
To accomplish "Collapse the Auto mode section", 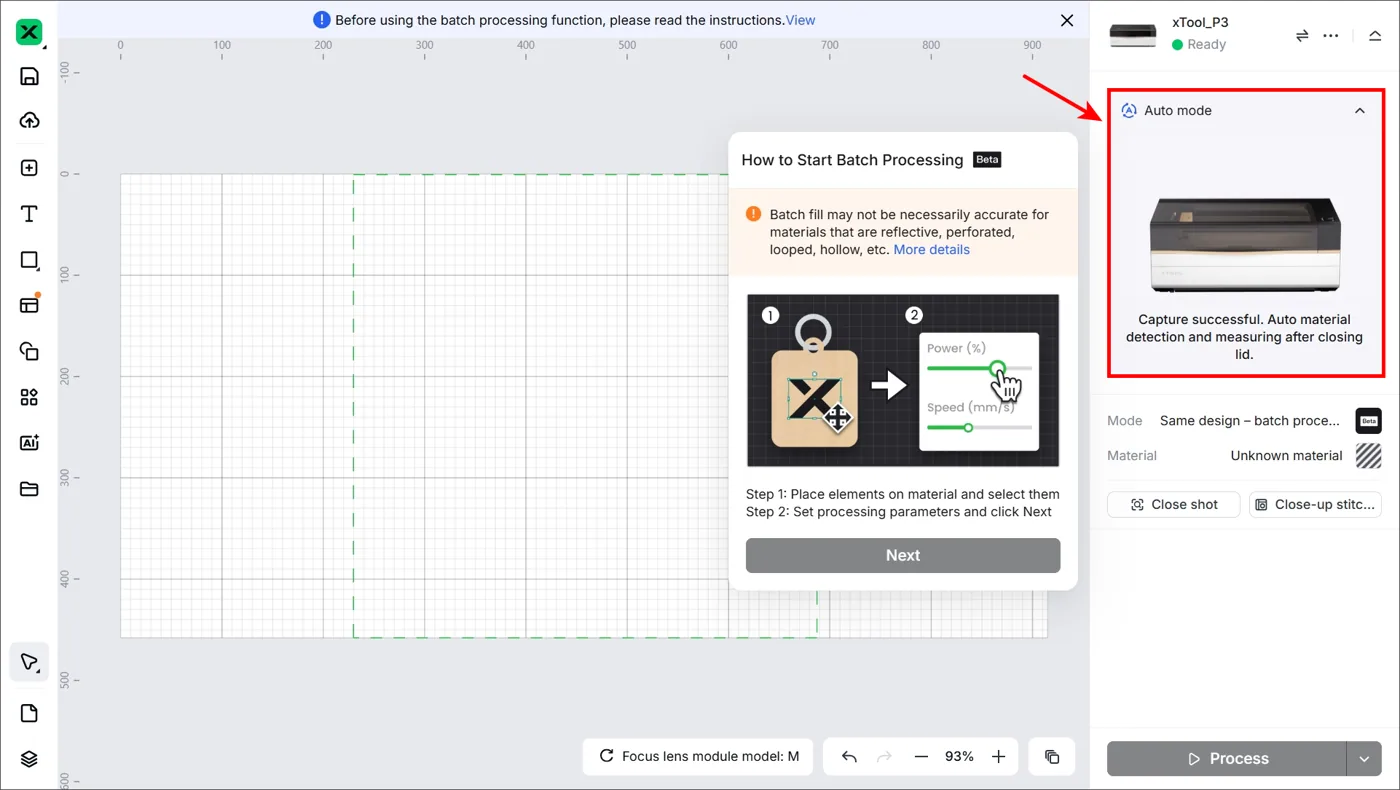I will point(1359,111).
